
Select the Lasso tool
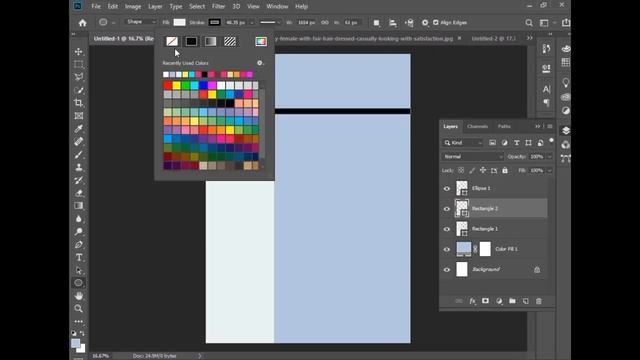click(79, 77)
